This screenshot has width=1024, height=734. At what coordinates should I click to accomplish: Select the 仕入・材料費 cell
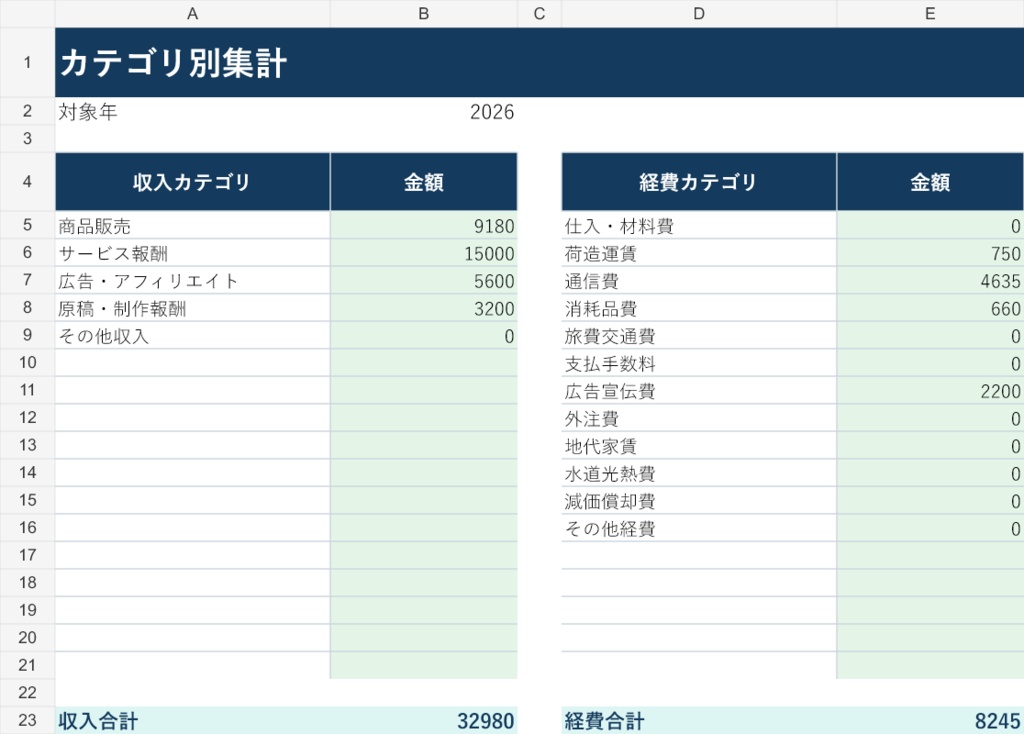(x=699, y=225)
